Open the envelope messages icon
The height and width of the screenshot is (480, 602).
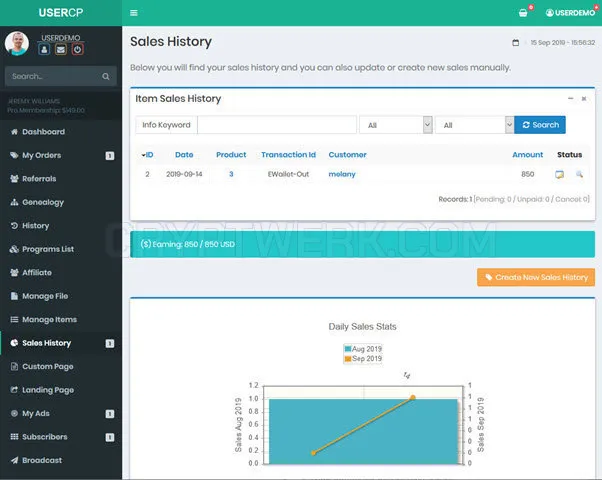(x=61, y=49)
